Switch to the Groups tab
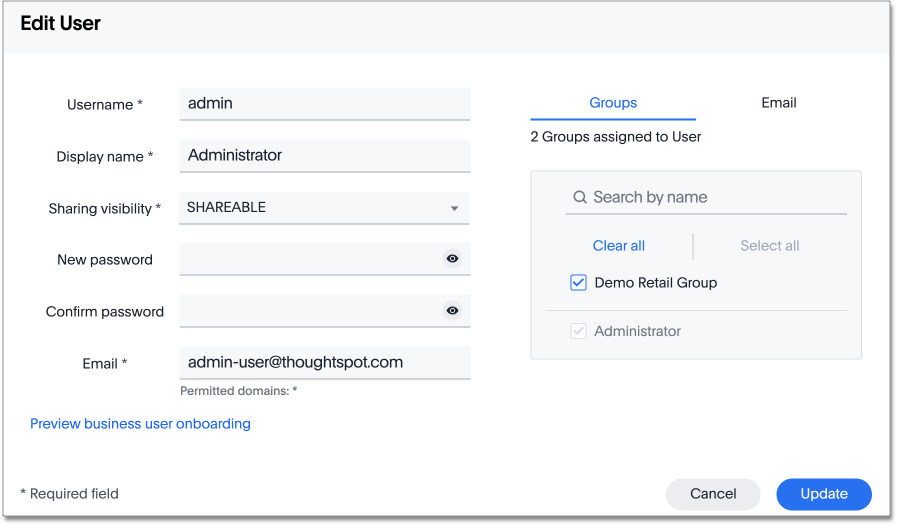 [x=613, y=103]
